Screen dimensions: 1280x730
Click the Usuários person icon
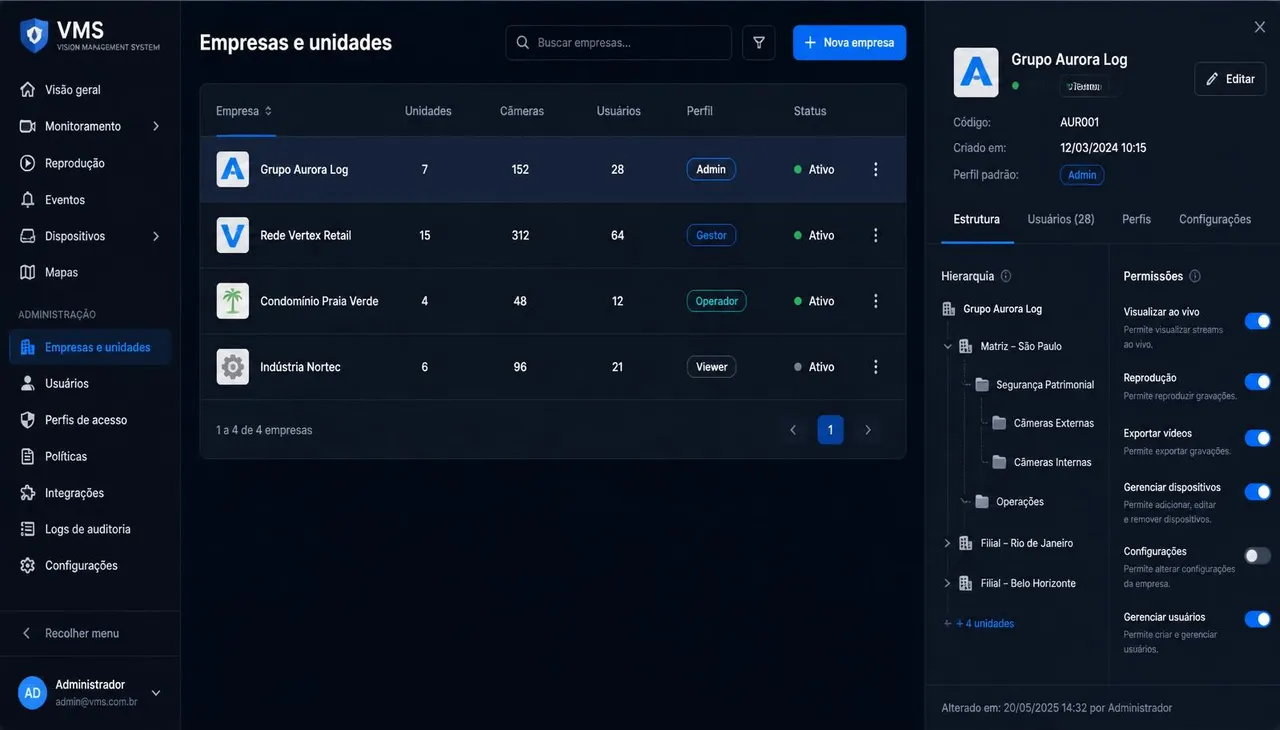click(28, 383)
